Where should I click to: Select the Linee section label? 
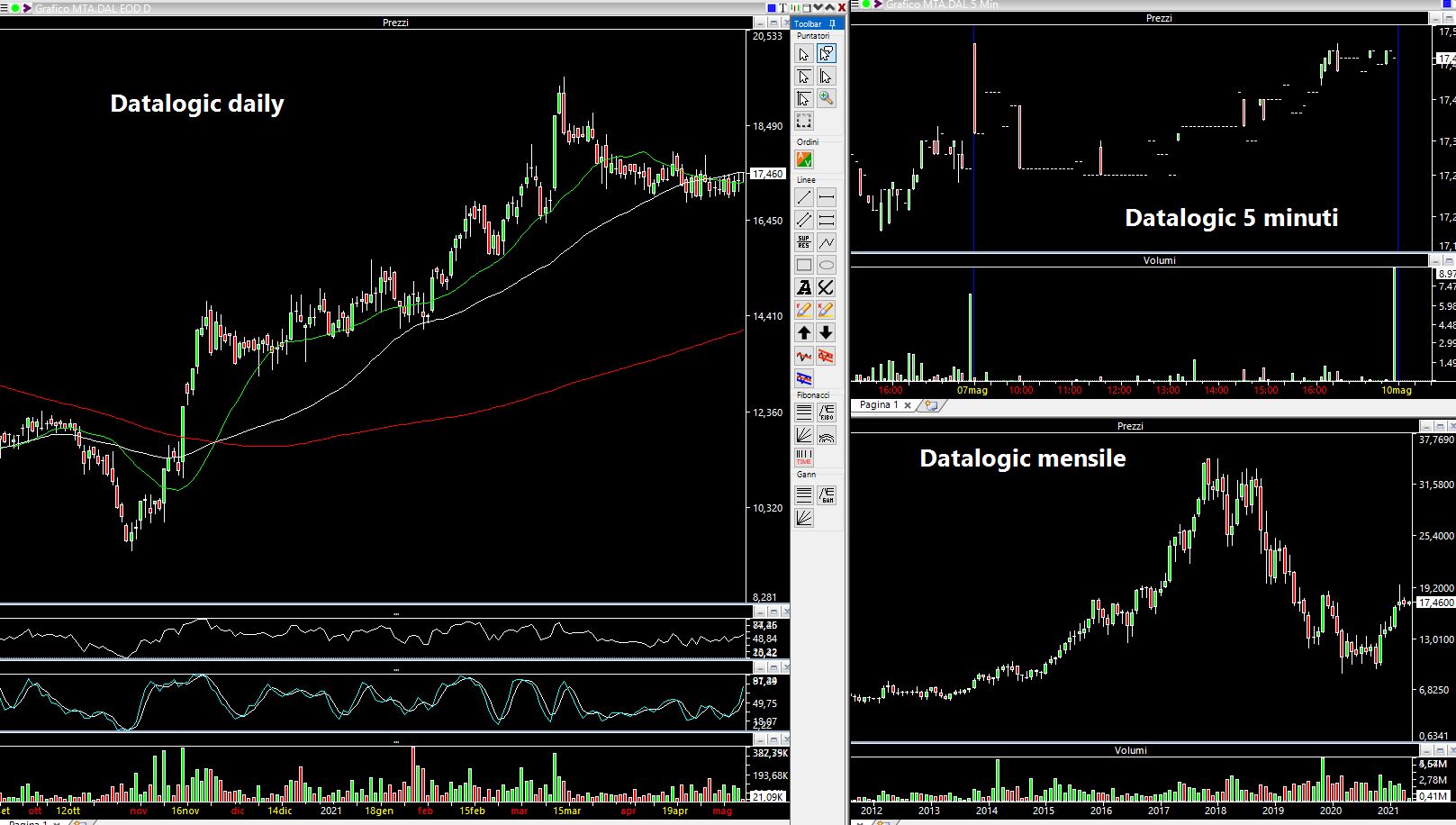click(806, 180)
